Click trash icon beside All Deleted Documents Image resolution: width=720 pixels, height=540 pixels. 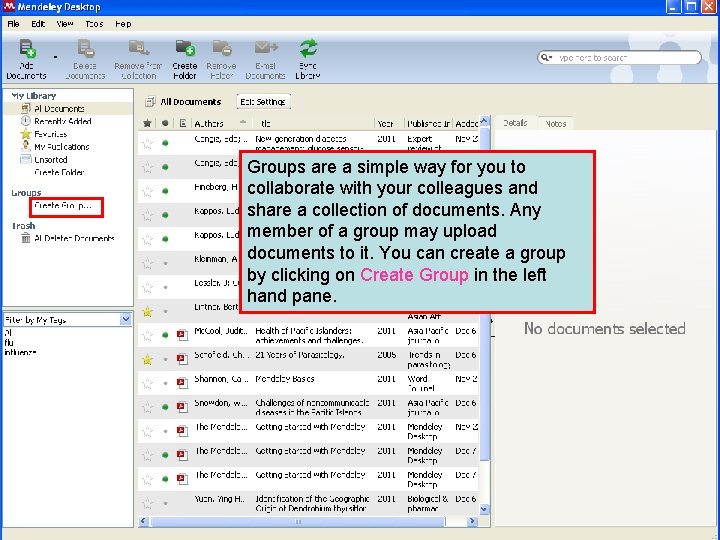[x=26, y=238]
